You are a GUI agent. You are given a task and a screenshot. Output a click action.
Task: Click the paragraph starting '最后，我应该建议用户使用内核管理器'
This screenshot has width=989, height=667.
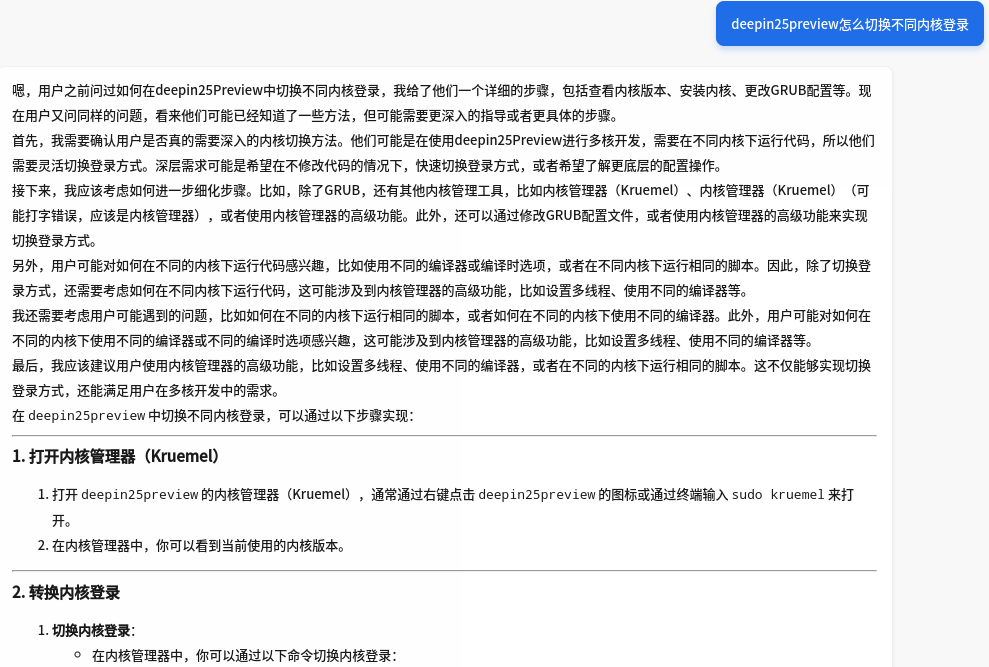tap(442, 378)
